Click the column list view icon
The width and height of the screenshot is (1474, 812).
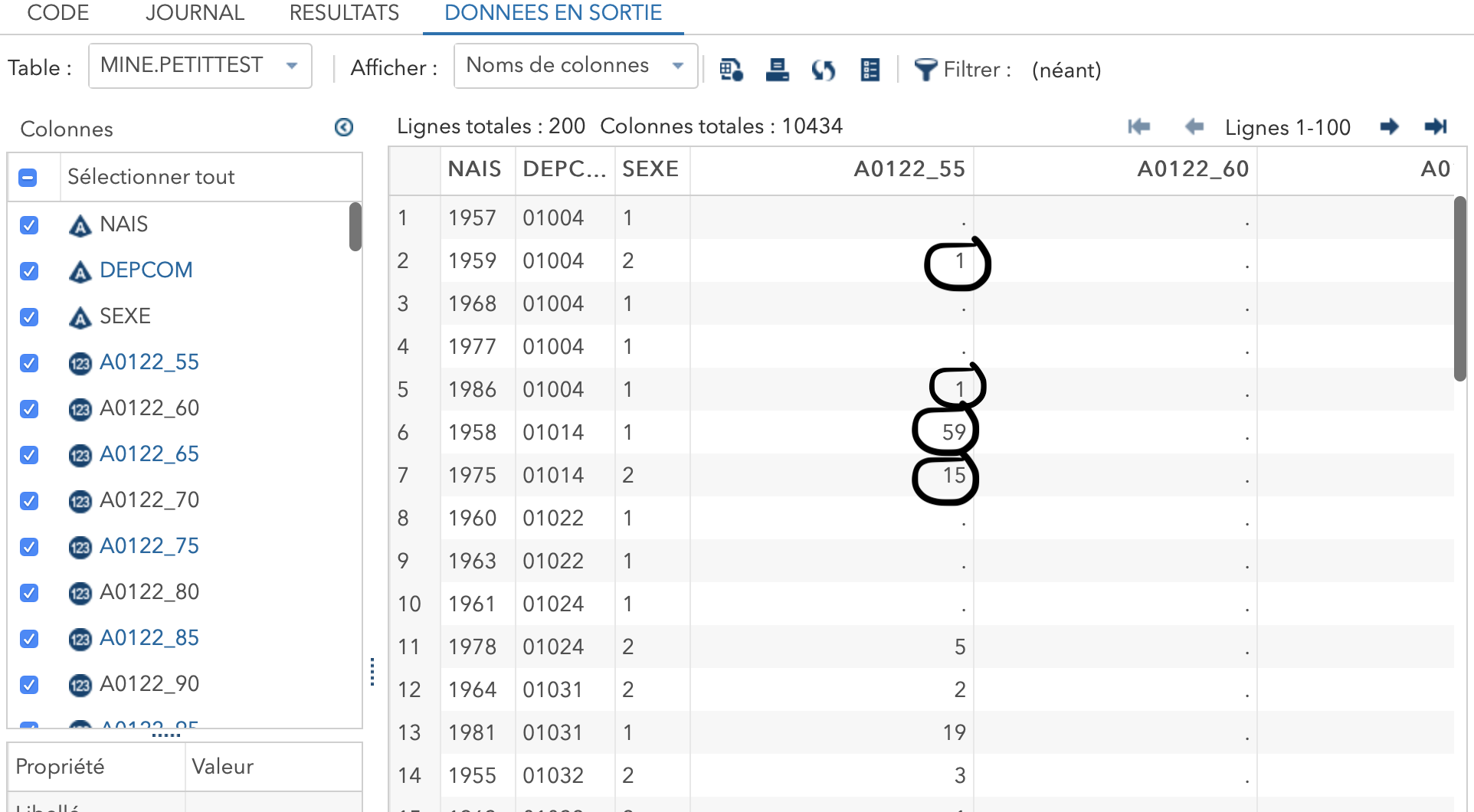870,70
